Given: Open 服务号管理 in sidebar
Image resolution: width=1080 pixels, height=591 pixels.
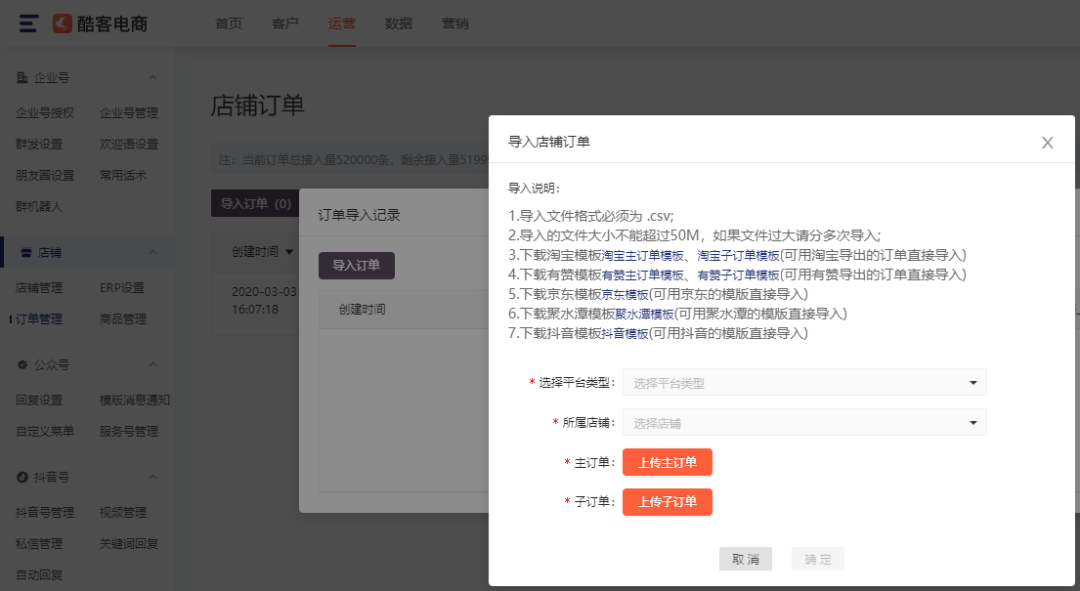Looking at the screenshot, I should [129, 431].
